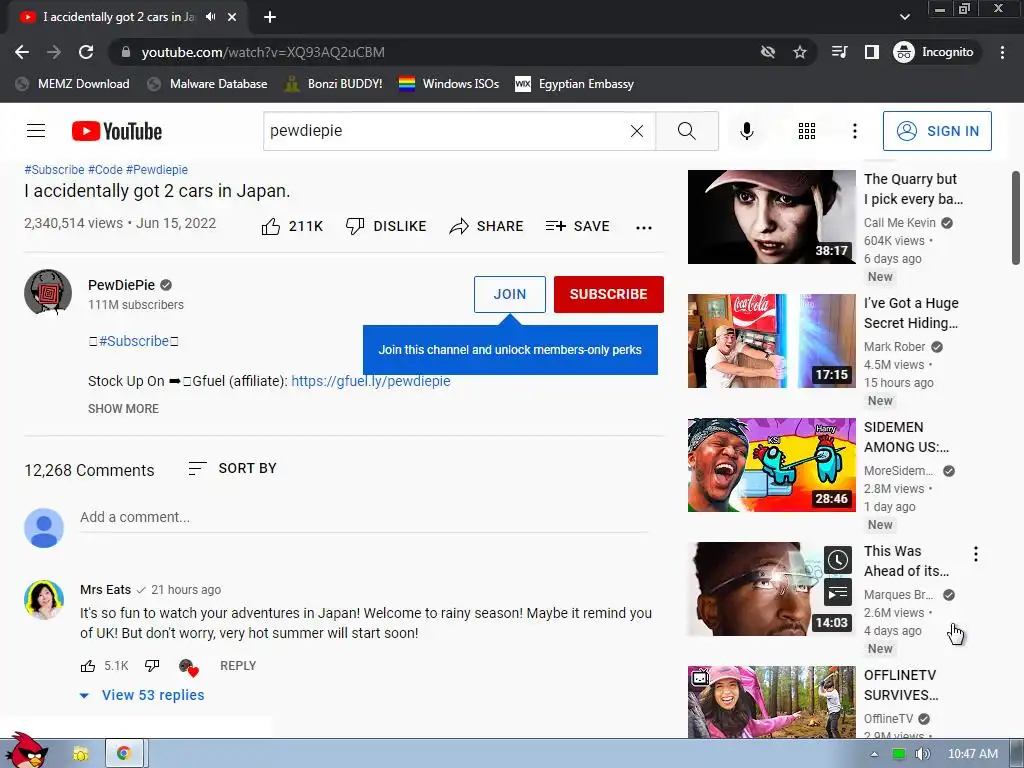Save video to a playlist
The image size is (1024, 768).
[577, 227]
